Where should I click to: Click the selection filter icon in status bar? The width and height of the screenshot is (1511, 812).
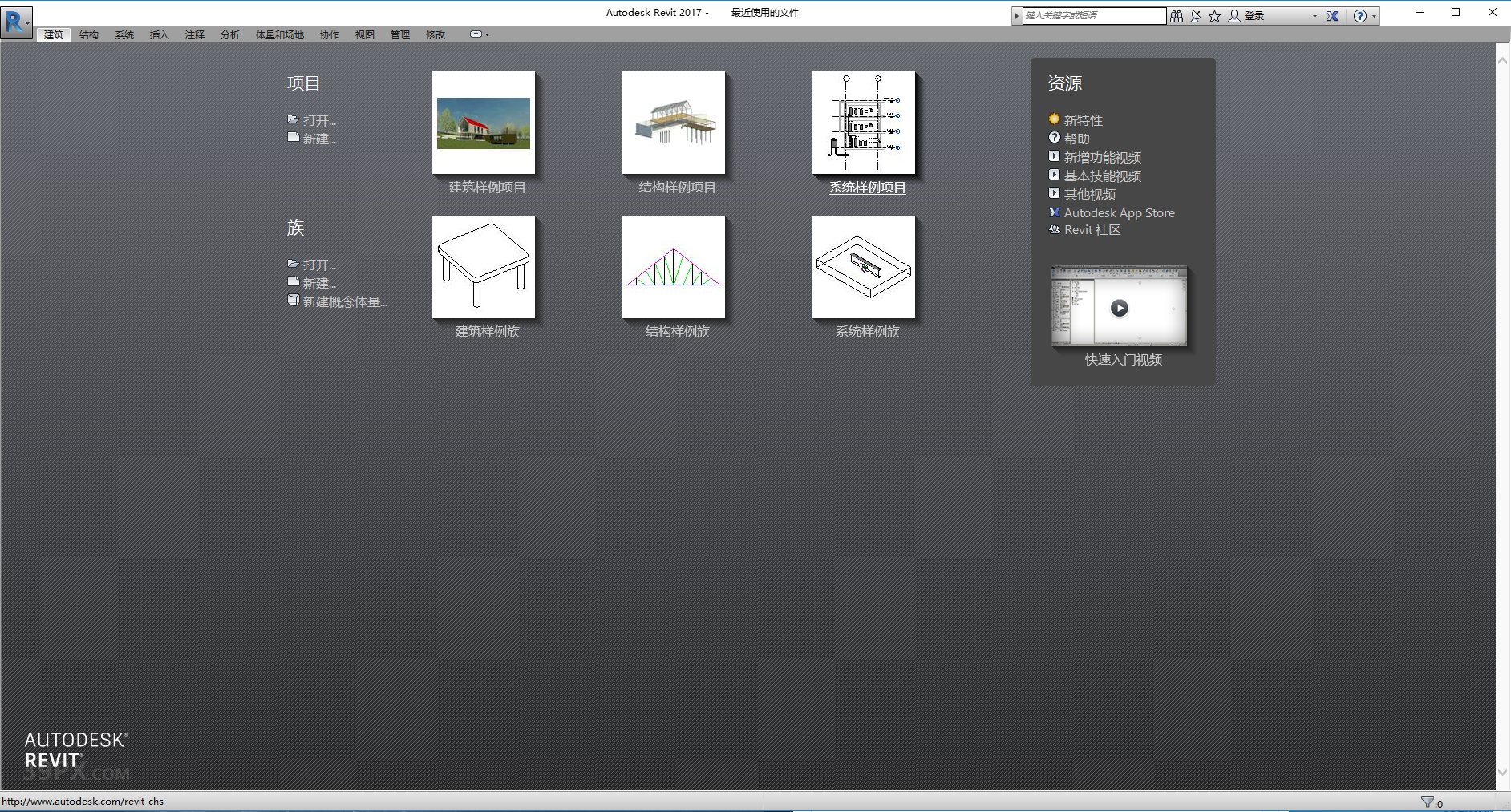click(1428, 802)
